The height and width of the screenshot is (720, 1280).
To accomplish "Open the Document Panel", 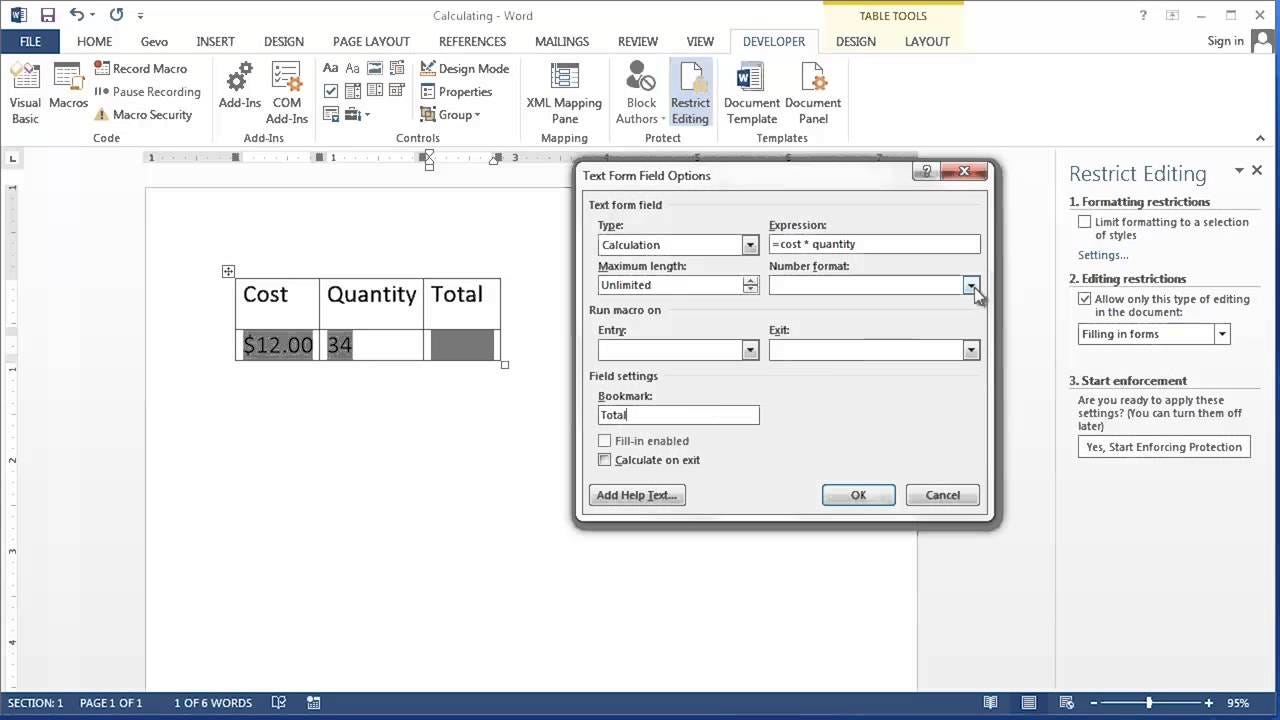I will pos(813,93).
